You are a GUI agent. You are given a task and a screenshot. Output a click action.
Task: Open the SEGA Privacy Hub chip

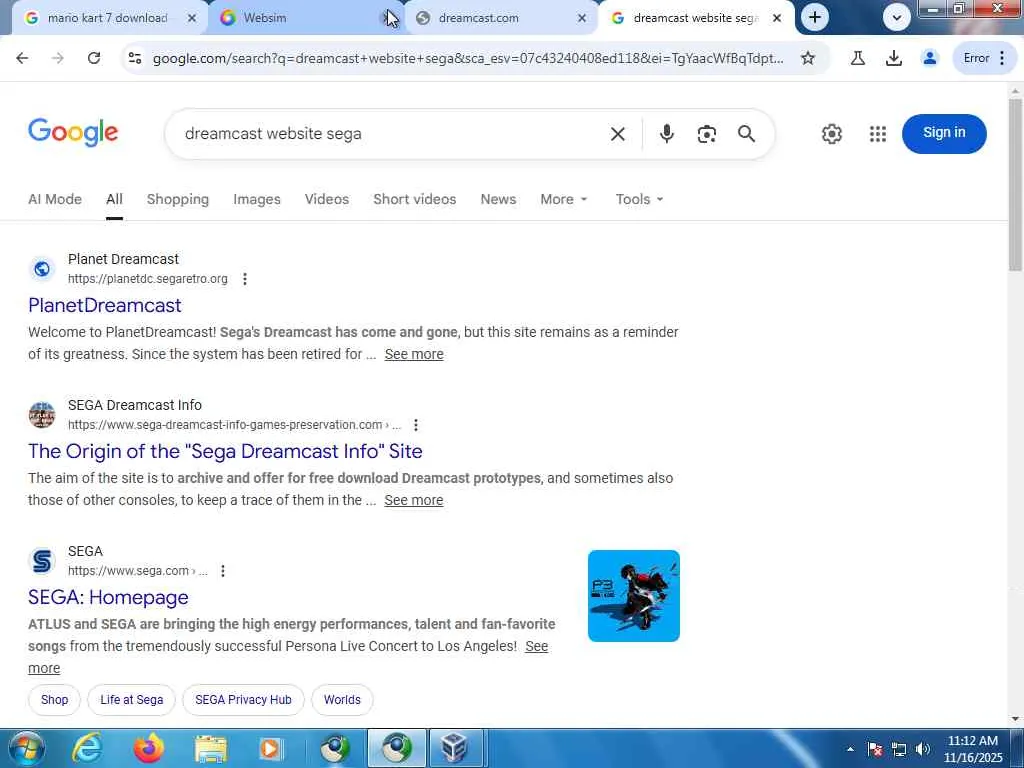tap(243, 699)
